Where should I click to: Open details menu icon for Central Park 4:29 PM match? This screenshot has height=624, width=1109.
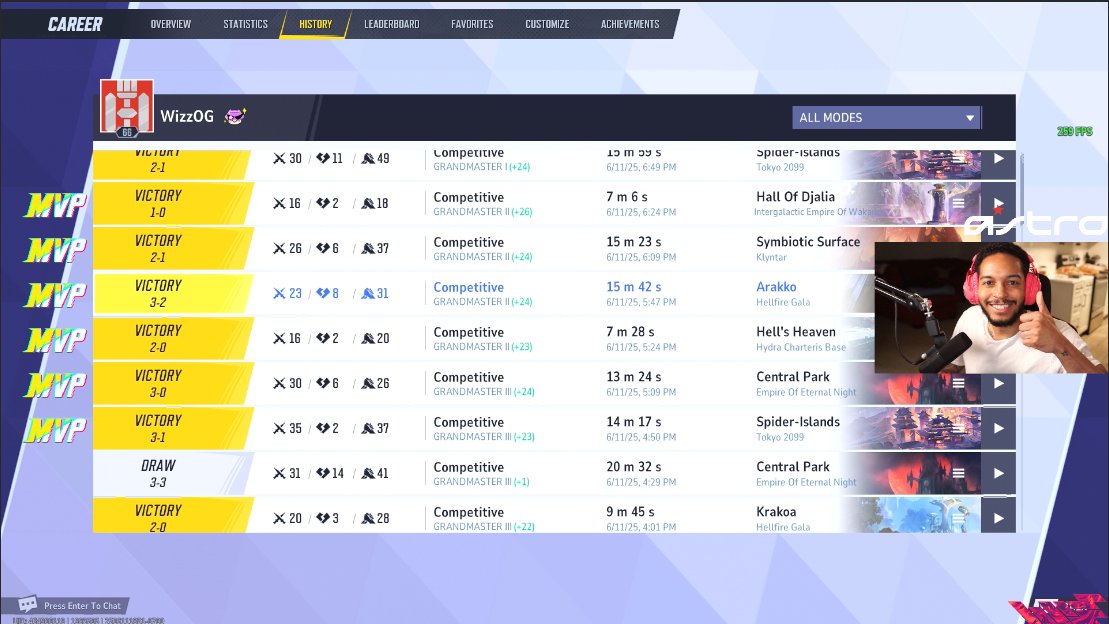point(958,473)
